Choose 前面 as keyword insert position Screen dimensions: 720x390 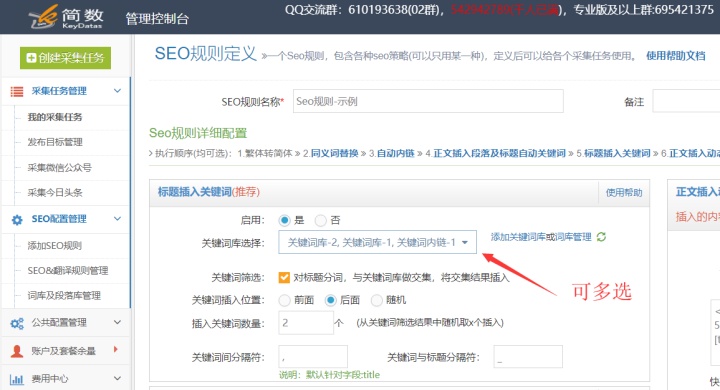coord(285,300)
